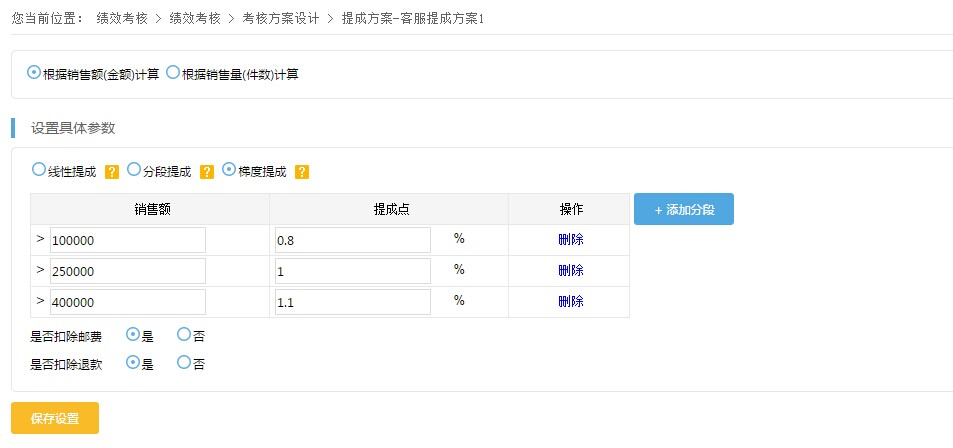Open 考核方案设计 breadcrumb link
The image size is (953, 448).
280,18
